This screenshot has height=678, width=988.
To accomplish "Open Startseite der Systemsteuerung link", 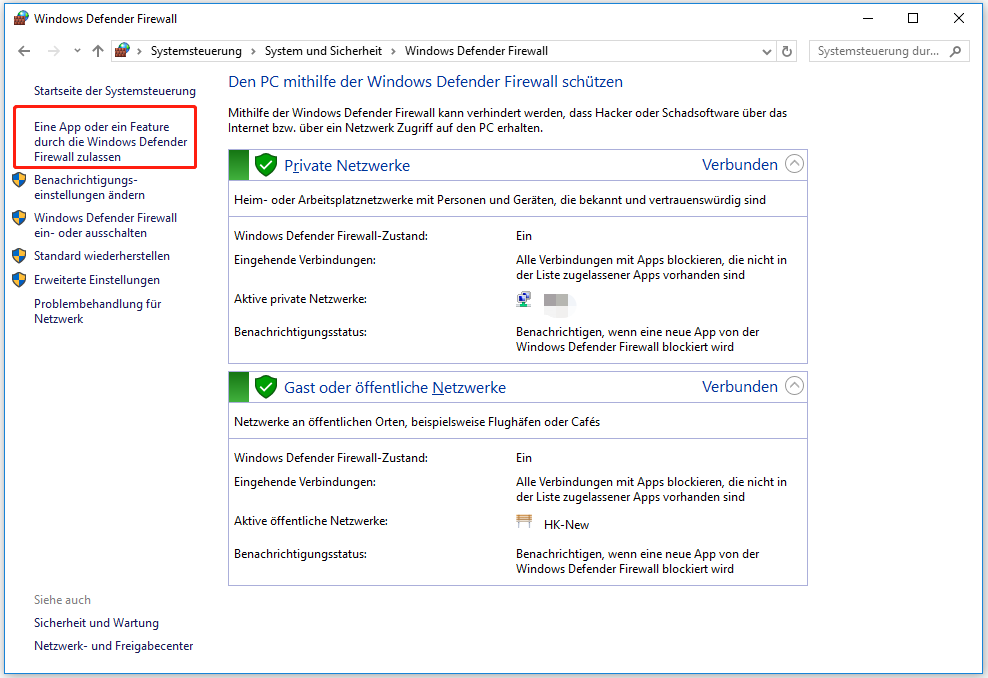I will point(115,91).
